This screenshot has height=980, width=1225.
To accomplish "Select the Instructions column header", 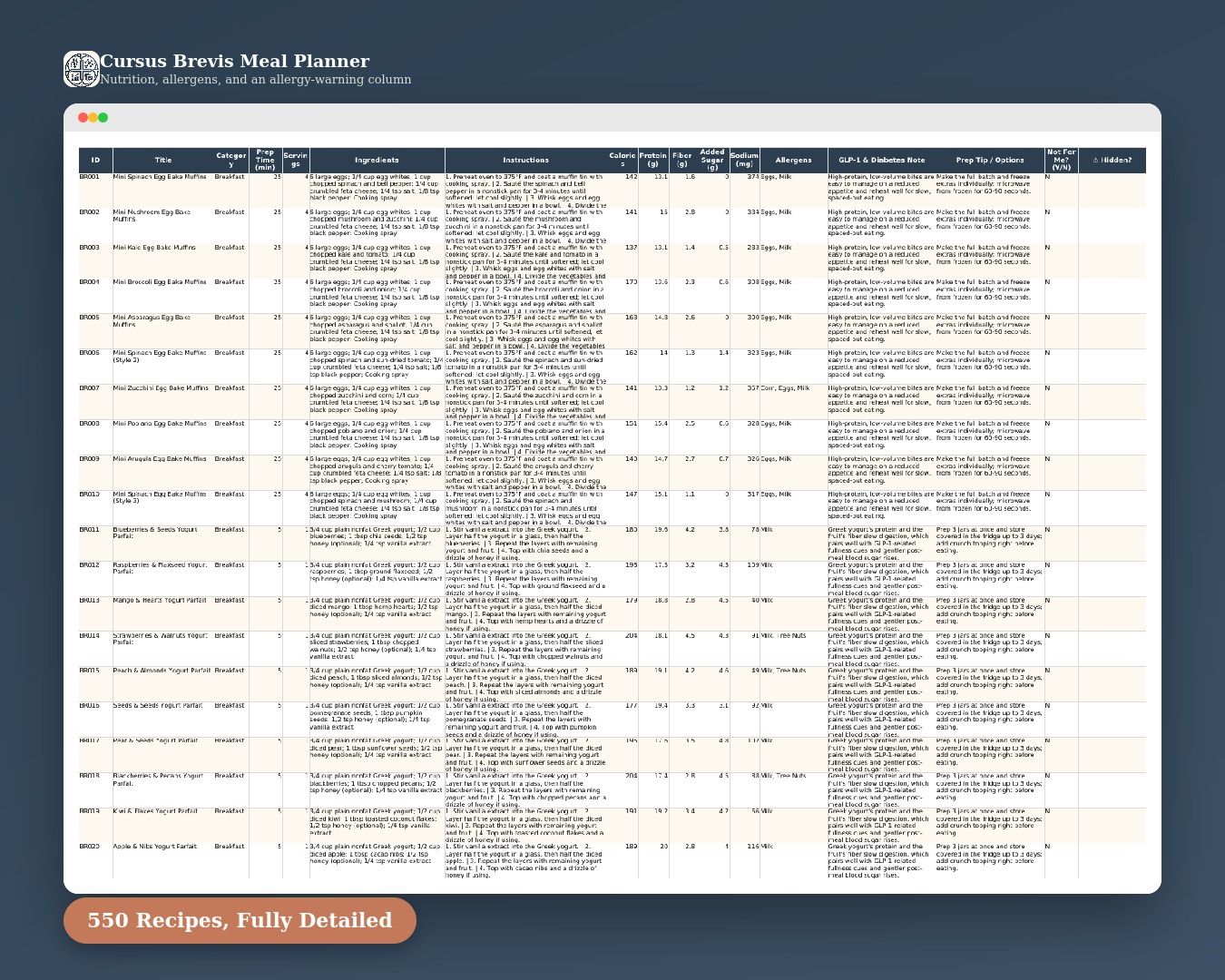I will pyautogui.click(x=525, y=160).
